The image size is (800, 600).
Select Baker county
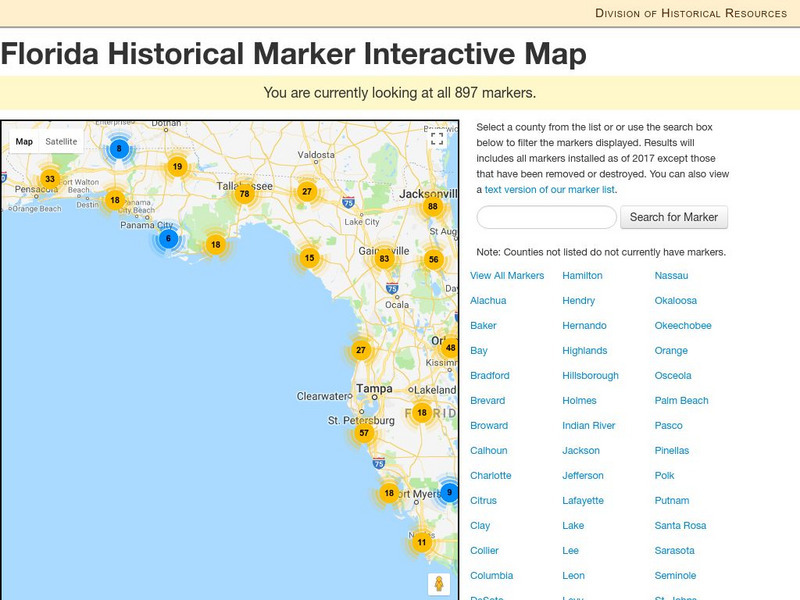[x=483, y=326]
